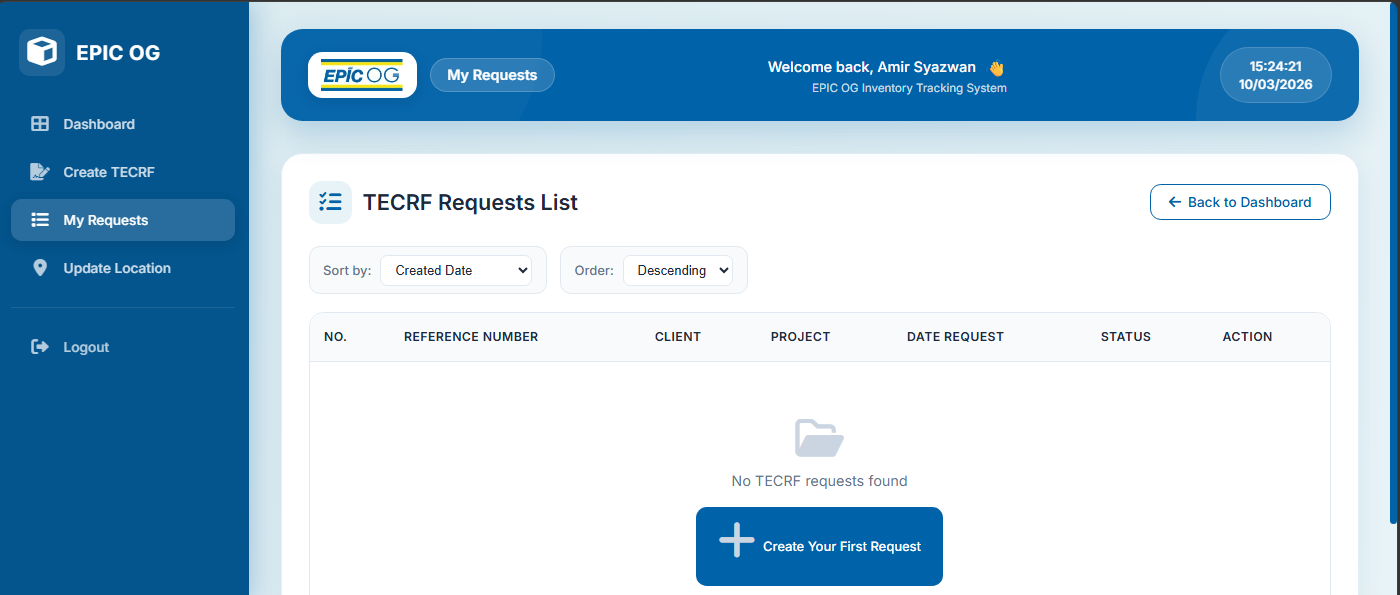The height and width of the screenshot is (595, 1400).
Task: Click the Status column header
Action: 1126,337
